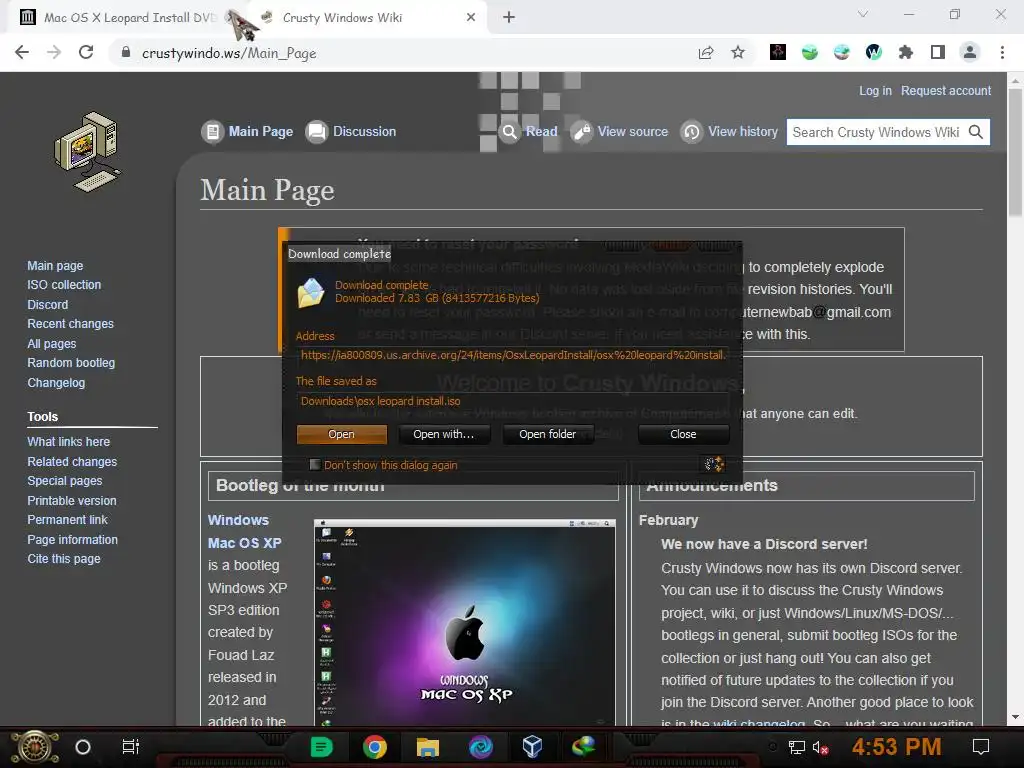Open the View source tab

point(620,131)
